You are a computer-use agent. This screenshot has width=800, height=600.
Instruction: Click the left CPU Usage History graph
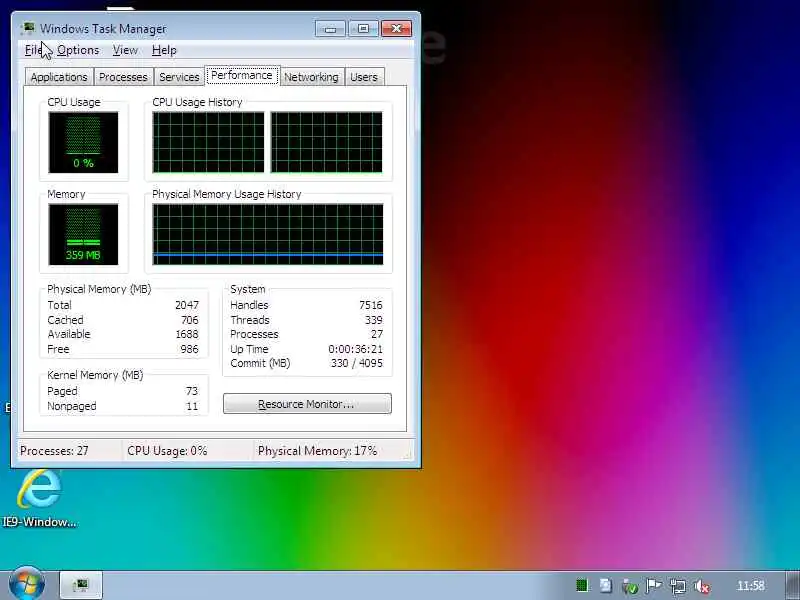(x=208, y=142)
